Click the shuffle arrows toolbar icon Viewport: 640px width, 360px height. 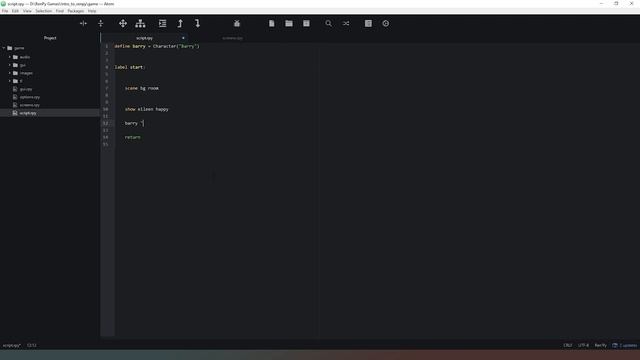(x=346, y=24)
